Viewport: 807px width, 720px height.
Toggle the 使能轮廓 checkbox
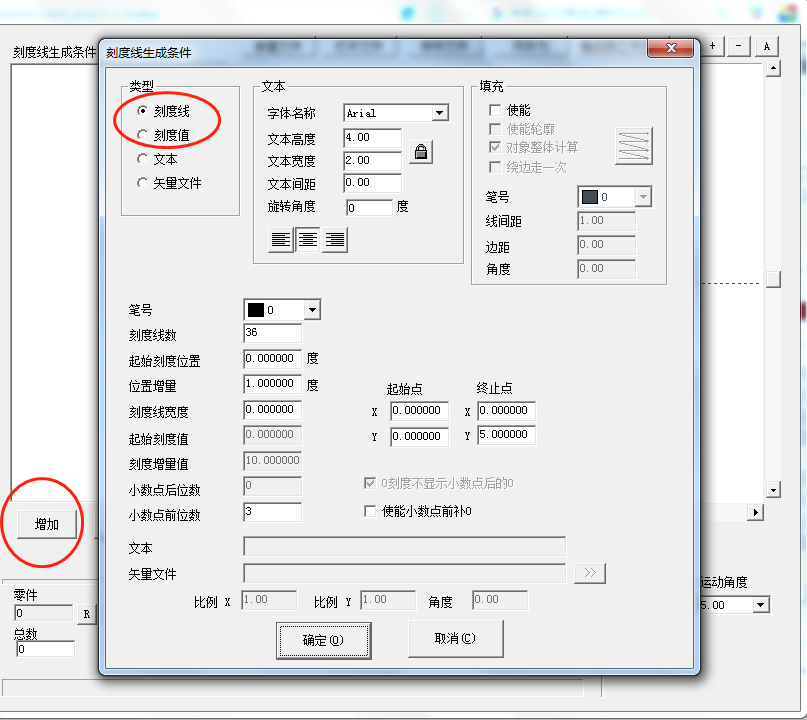pos(495,129)
